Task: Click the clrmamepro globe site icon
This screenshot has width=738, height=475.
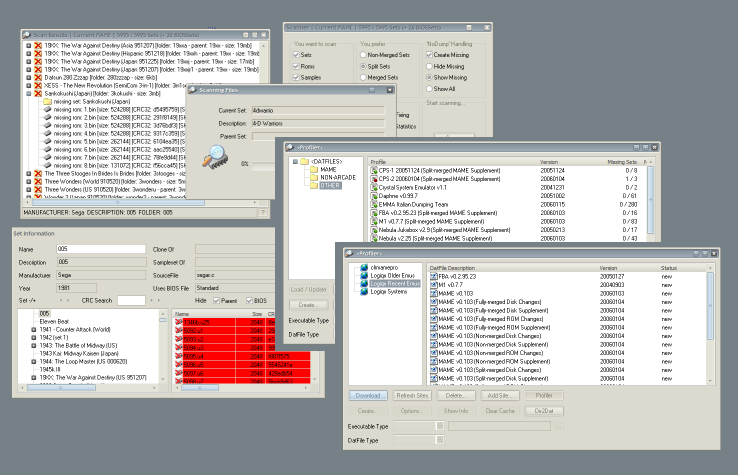Action: (x=363, y=269)
